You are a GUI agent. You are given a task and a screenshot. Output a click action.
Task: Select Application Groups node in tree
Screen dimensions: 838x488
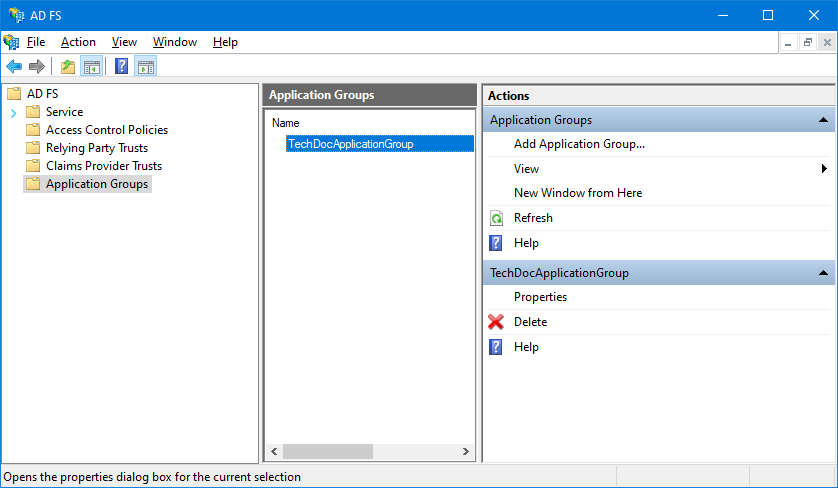pyautogui.click(x=97, y=184)
